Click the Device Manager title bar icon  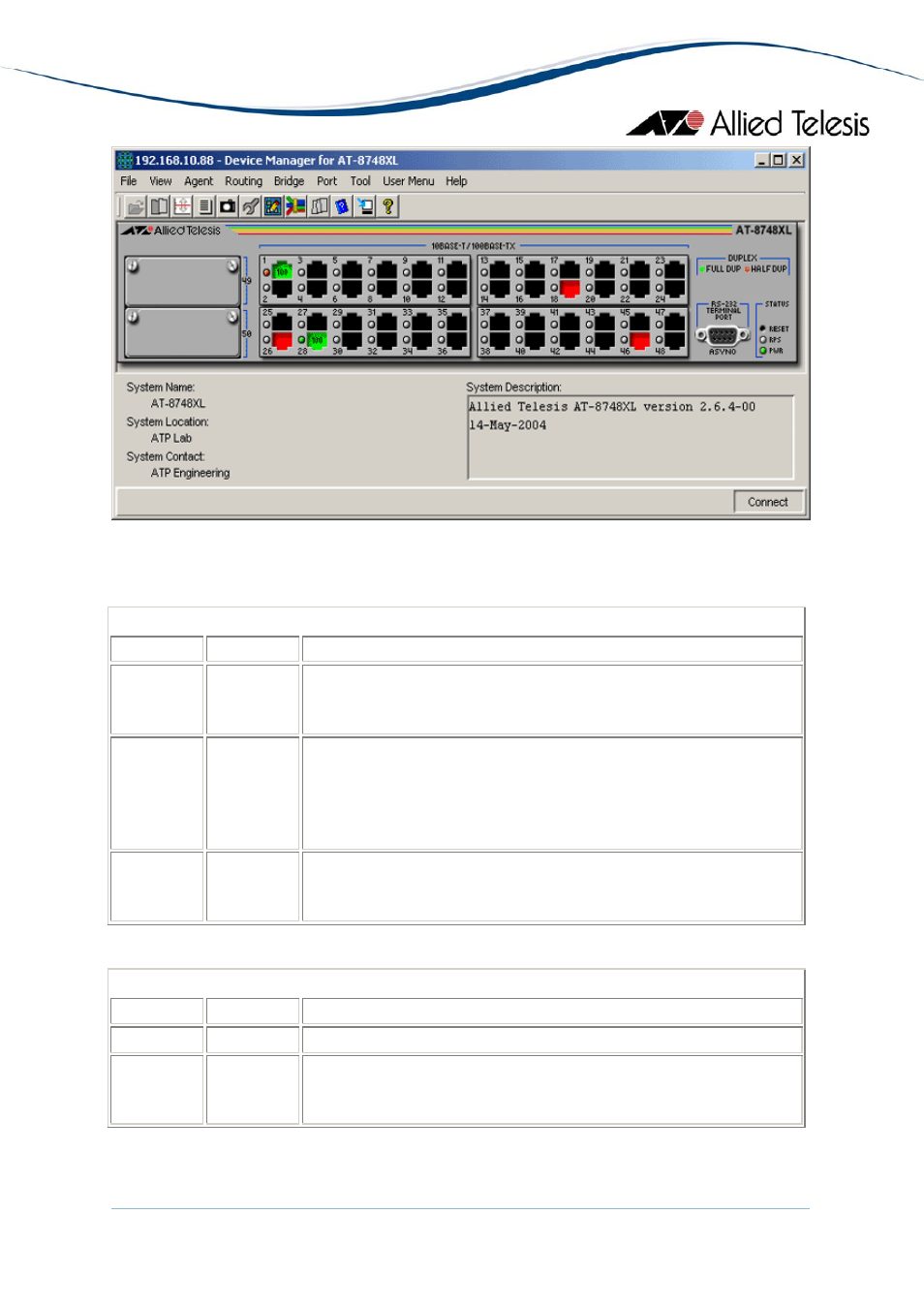coord(124,160)
